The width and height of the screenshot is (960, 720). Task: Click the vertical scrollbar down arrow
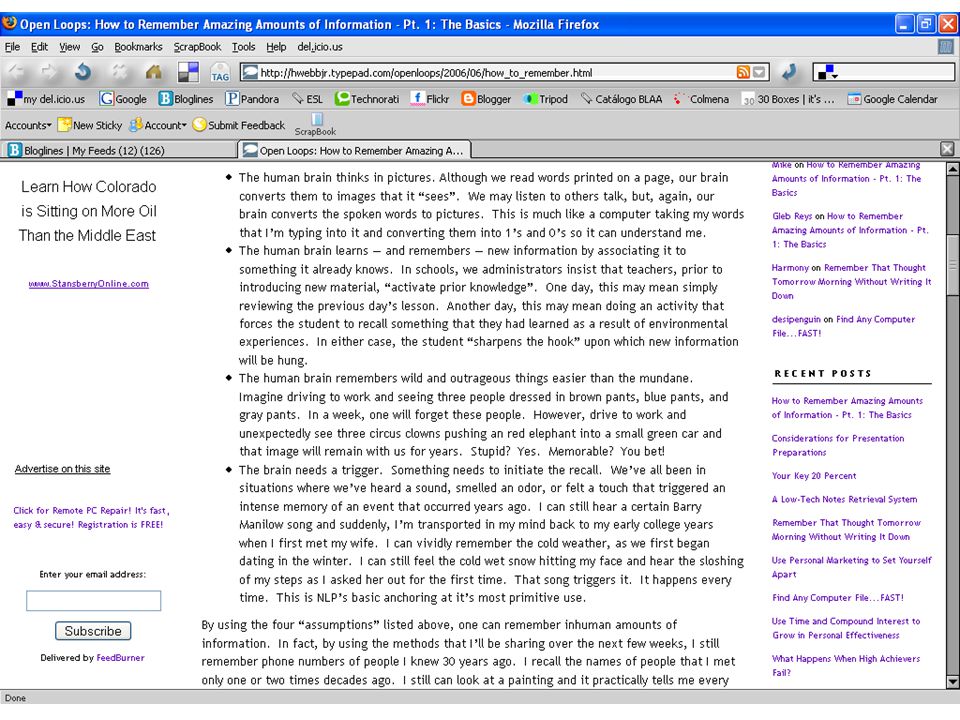click(x=953, y=681)
